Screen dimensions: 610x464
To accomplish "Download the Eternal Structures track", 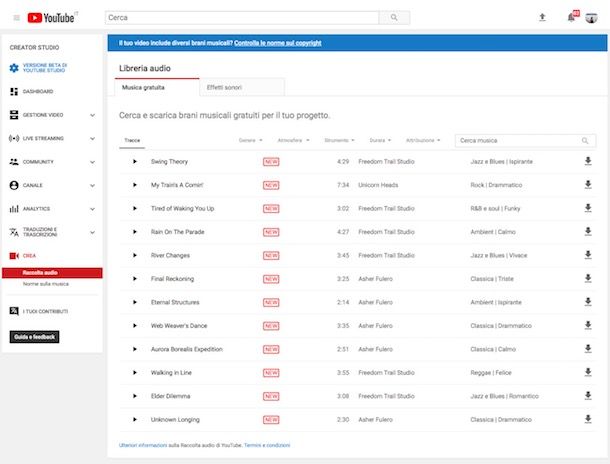I will 588,302.
